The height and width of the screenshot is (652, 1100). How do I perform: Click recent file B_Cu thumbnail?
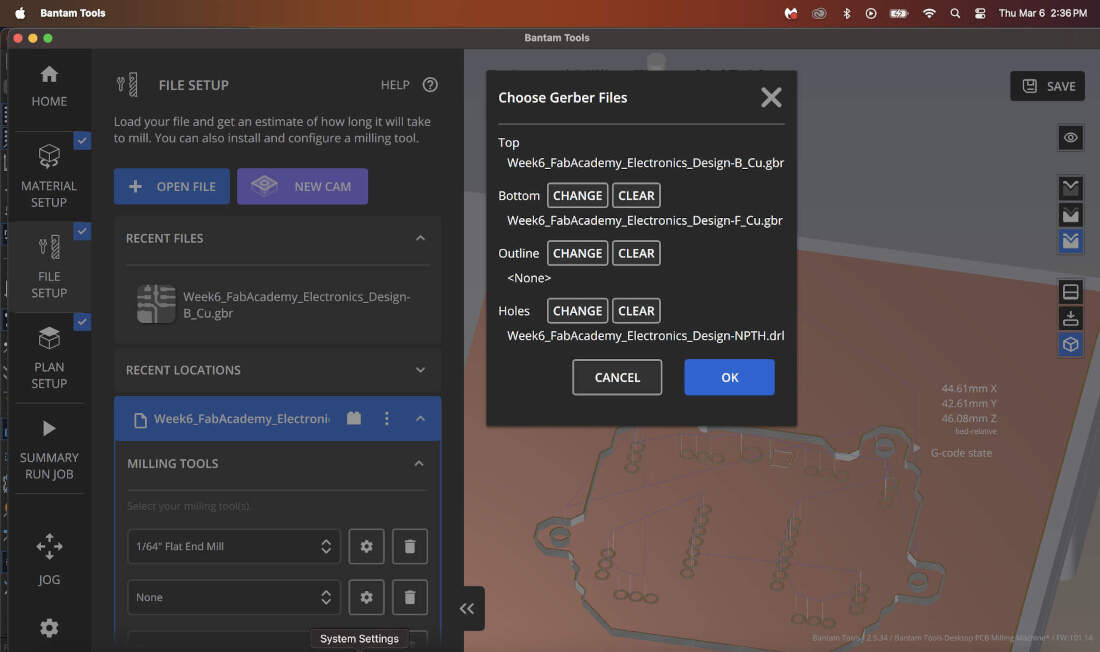pos(156,304)
